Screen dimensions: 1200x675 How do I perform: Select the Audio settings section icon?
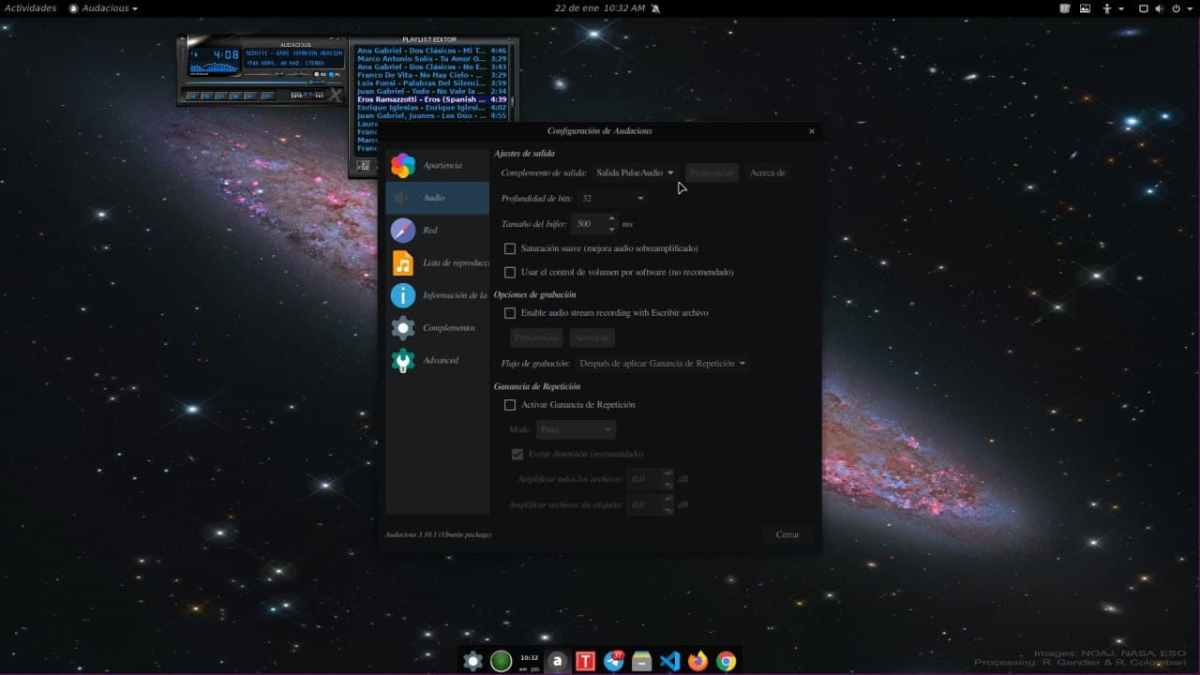click(437, 197)
